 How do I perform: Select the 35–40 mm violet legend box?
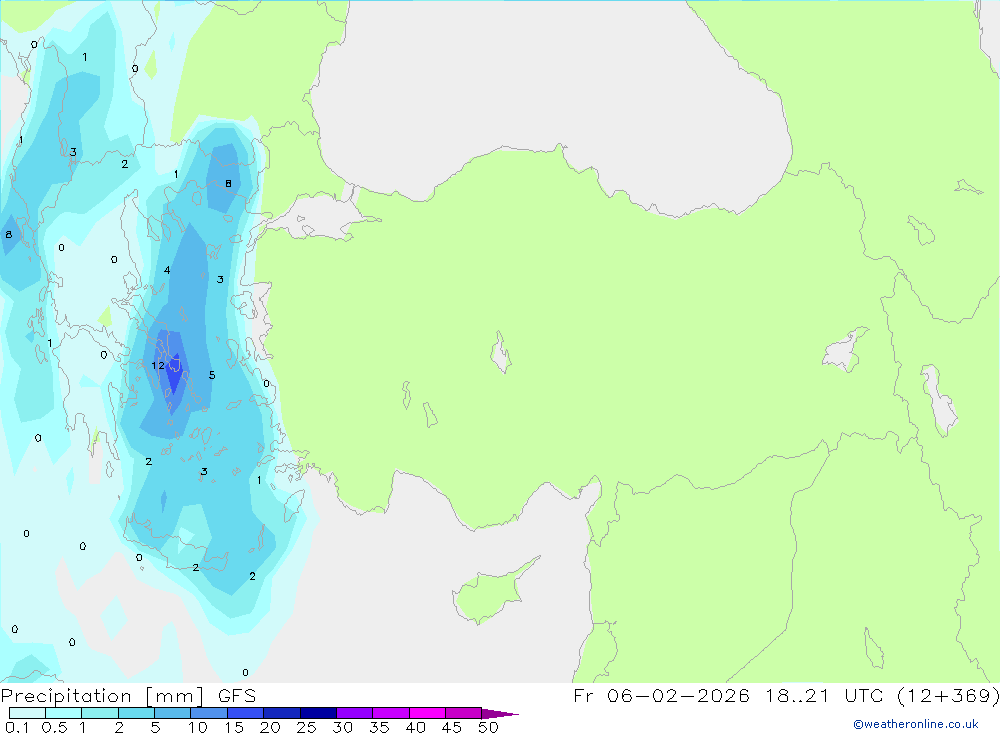point(391,713)
